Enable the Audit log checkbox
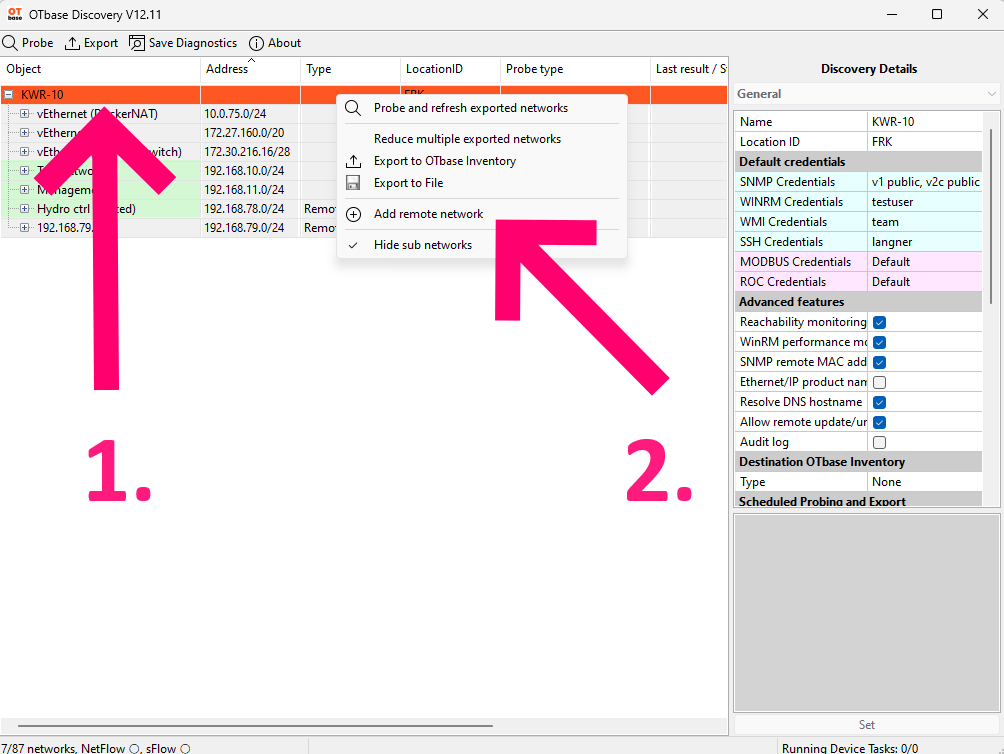 pyautogui.click(x=880, y=442)
